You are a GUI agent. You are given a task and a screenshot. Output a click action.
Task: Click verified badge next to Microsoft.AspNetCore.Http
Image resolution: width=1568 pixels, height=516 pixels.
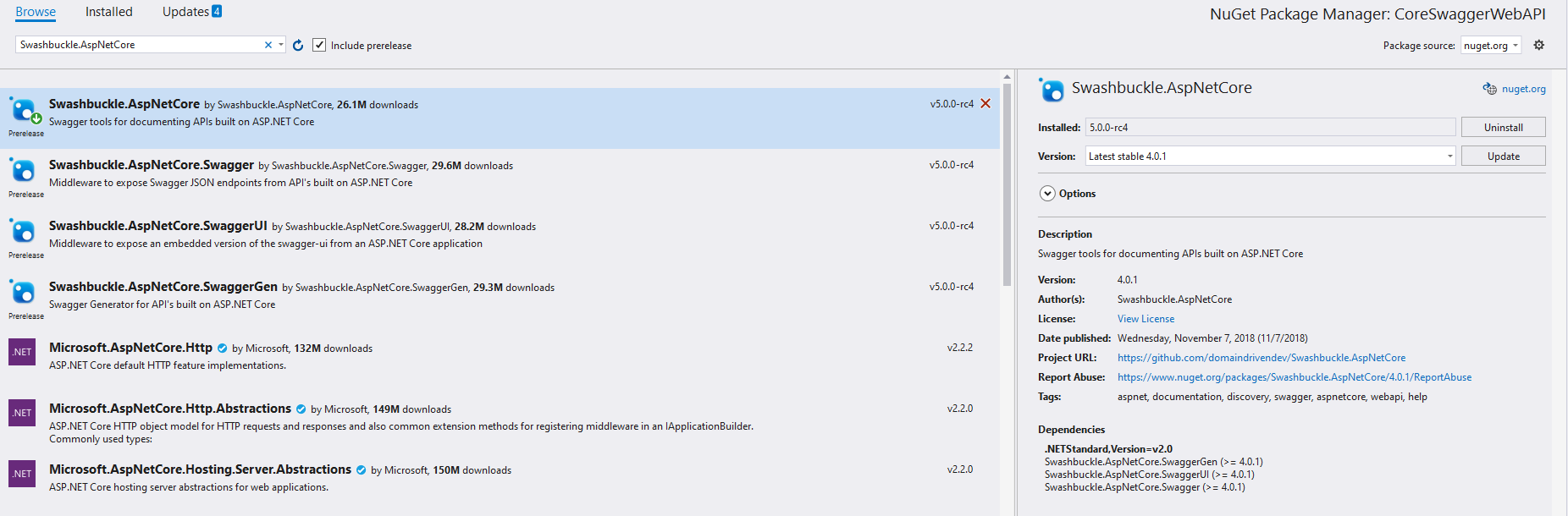(x=222, y=348)
